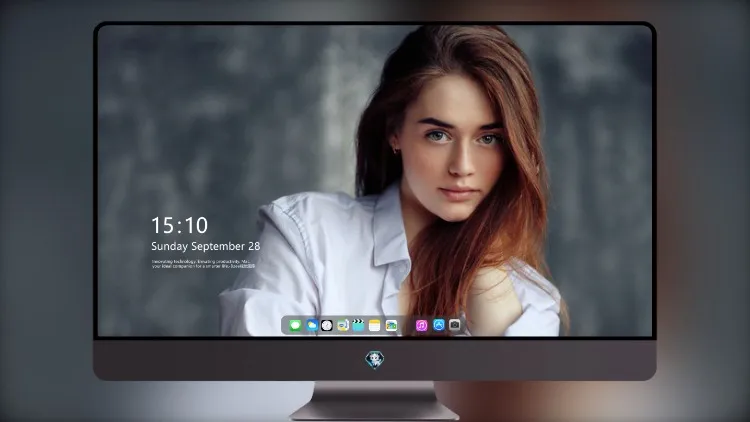
Task: Click the 15:10 clock display
Action: coord(179,225)
